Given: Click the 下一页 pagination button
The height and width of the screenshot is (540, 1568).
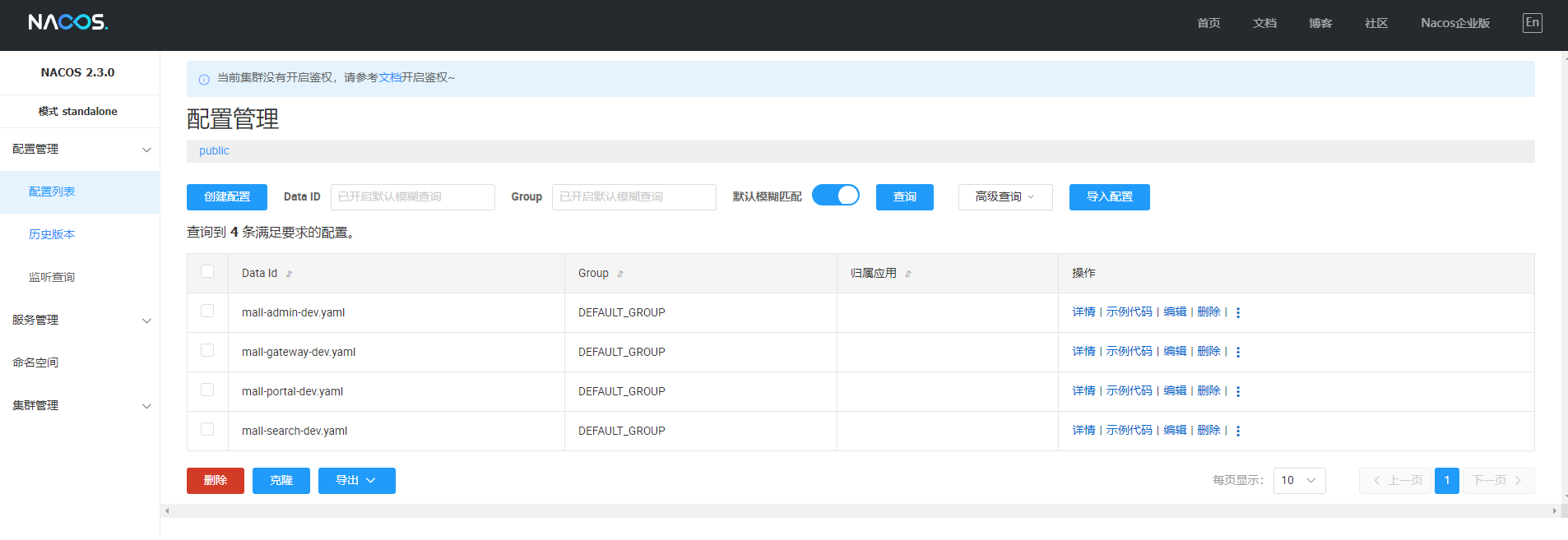Looking at the screenshot, I should 1499,481.
